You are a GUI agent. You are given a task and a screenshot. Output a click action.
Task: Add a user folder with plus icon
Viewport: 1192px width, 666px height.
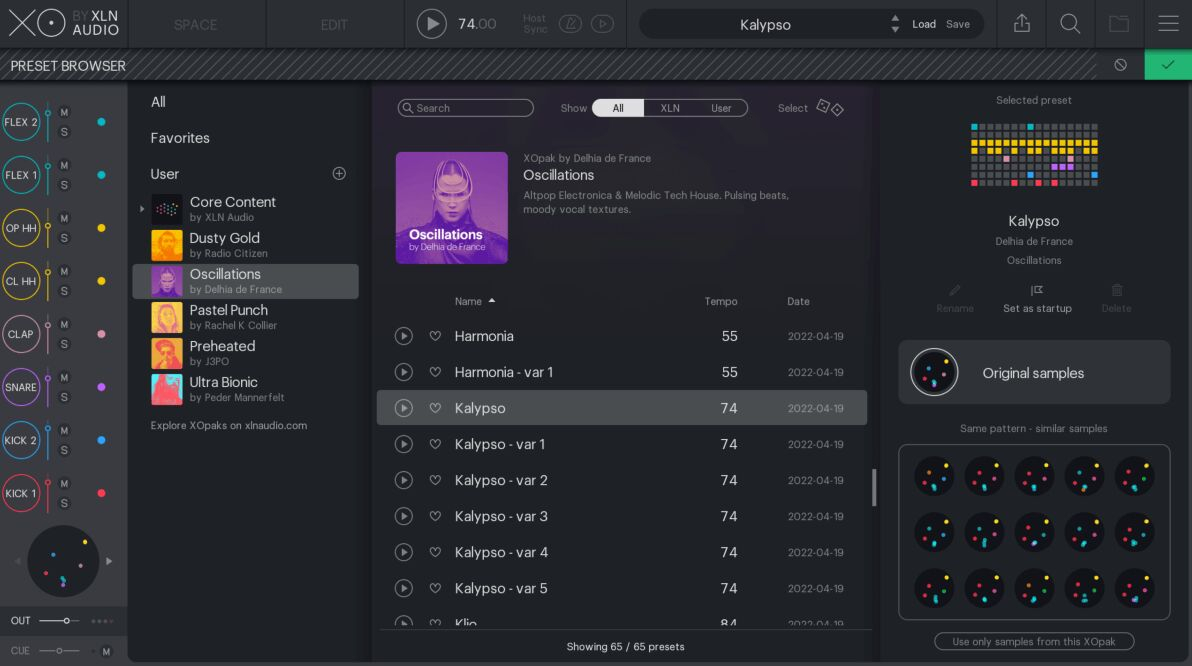coord(339,174)
